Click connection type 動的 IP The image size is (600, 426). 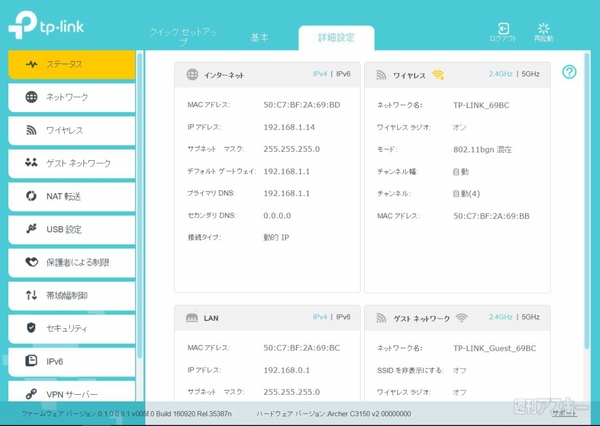(276, 238)
